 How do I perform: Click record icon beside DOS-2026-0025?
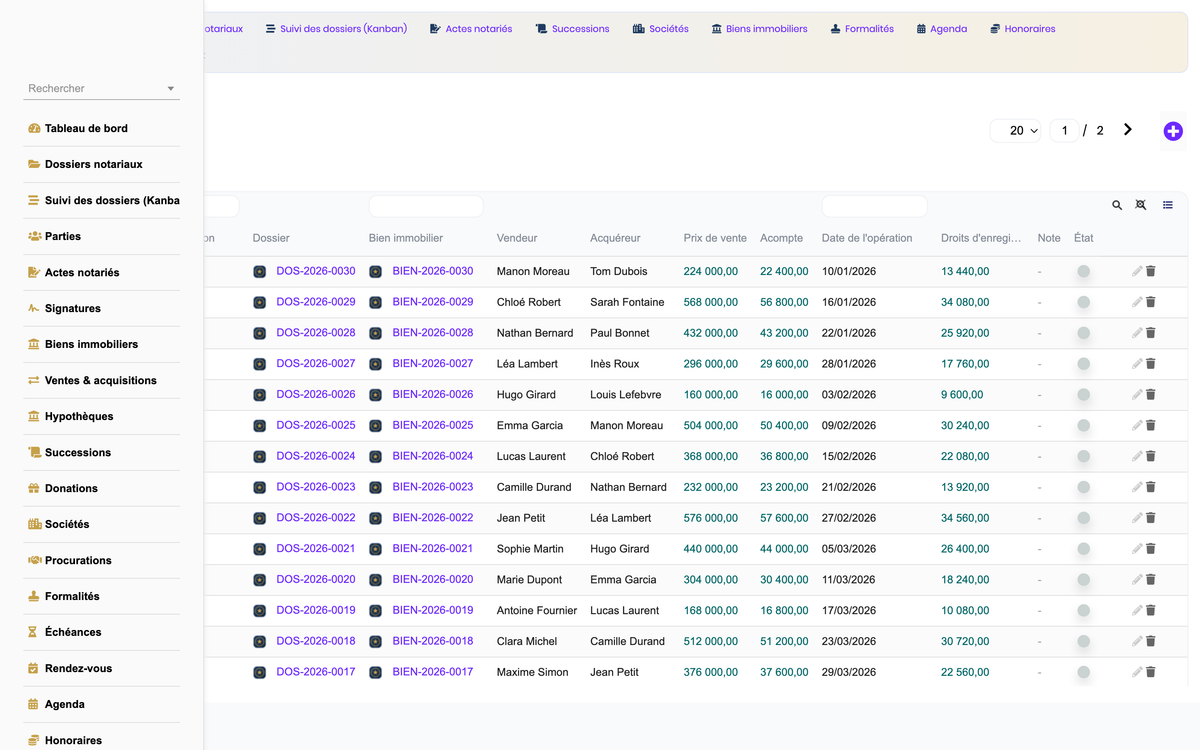pos(260,426)
